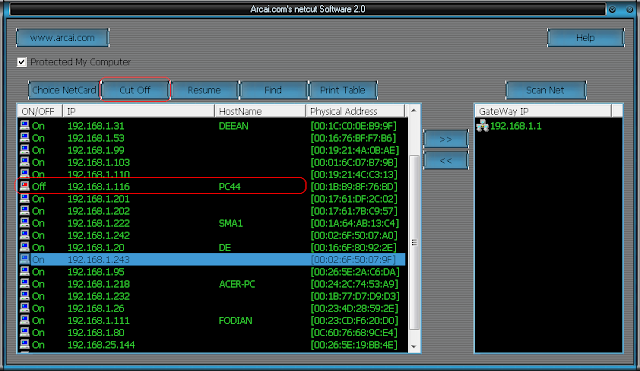Click computer icon of ACER-PC row

[x=25, y=284]
